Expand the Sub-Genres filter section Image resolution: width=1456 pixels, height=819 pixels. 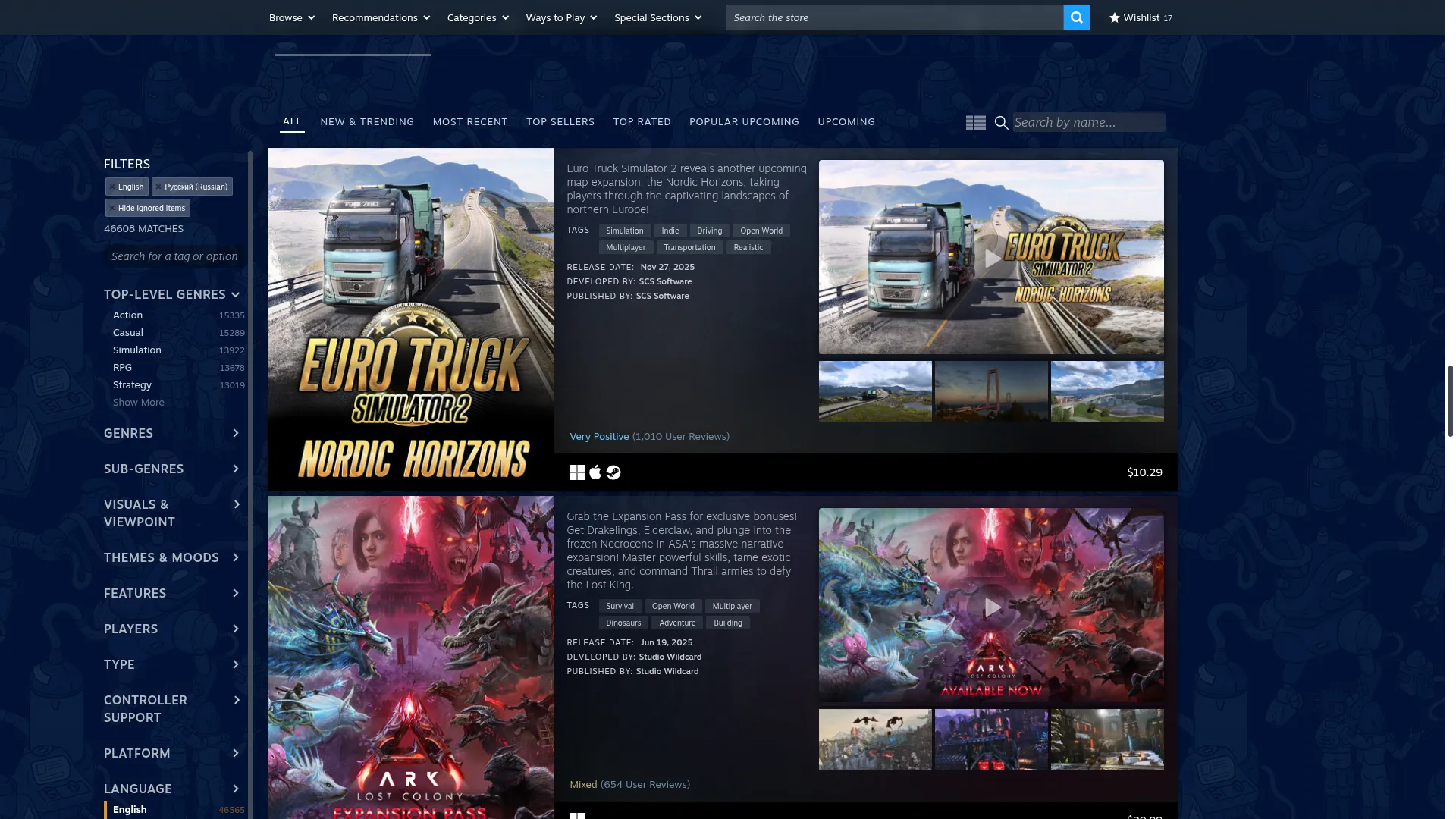pyautogui.click(x=172, y=469)
